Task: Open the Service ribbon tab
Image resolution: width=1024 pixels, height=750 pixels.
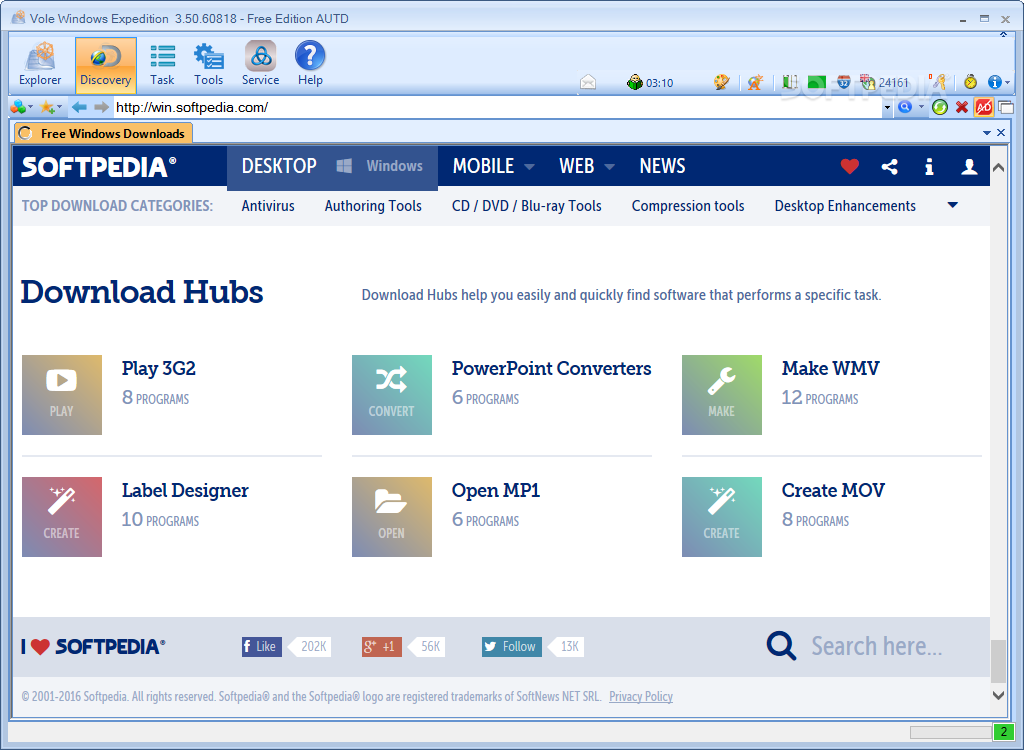Action: tap(261, 65)
